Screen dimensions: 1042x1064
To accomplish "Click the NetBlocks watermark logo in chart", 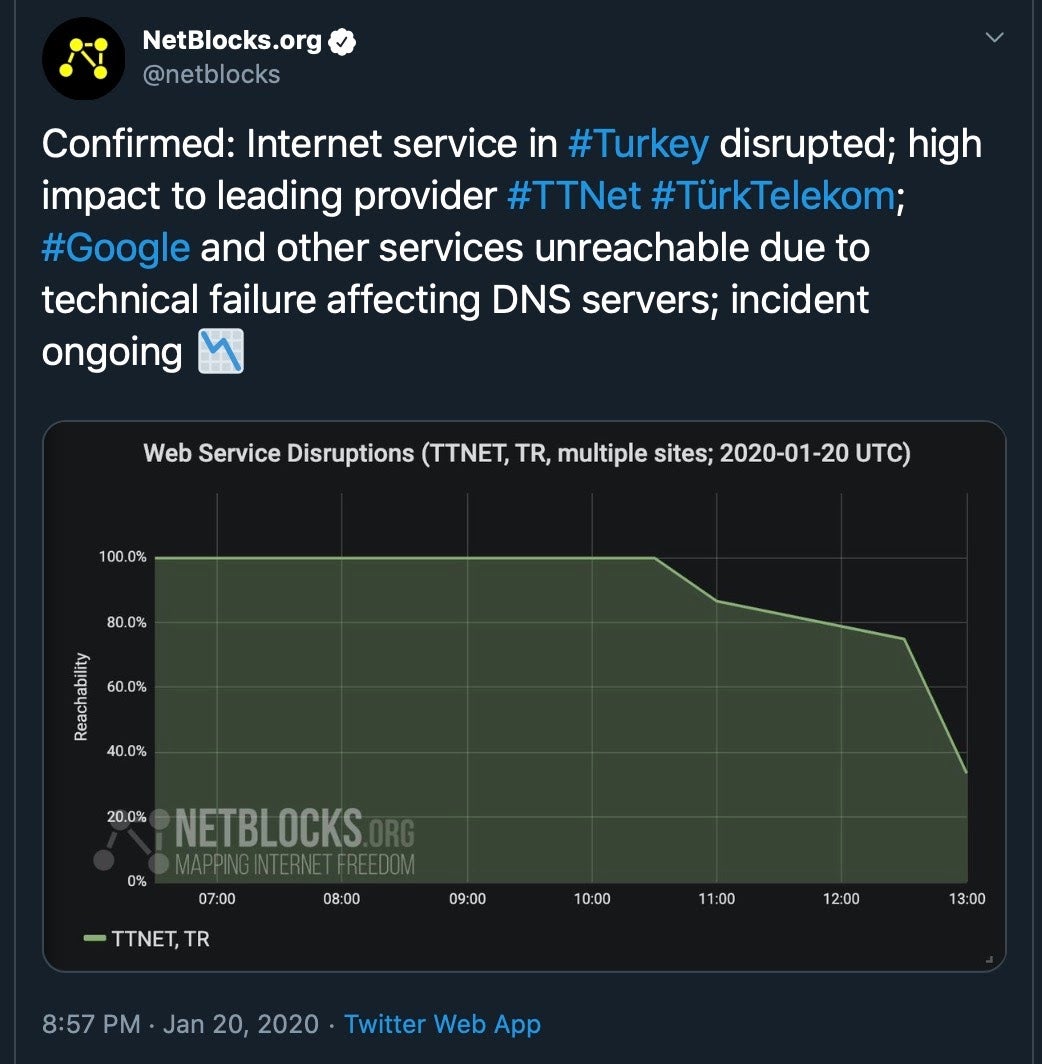I will 255,843.
